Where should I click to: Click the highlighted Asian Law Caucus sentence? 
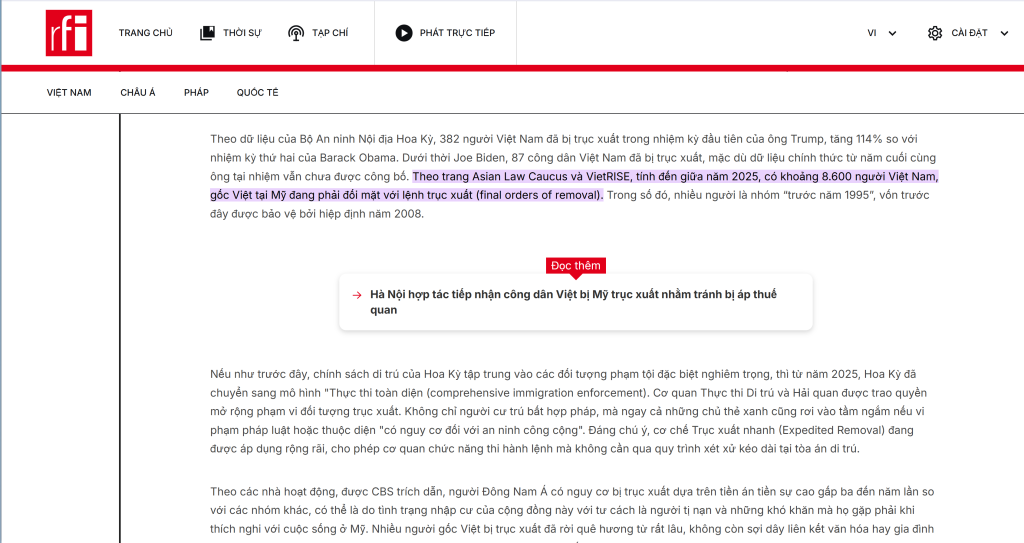(574, 186)
